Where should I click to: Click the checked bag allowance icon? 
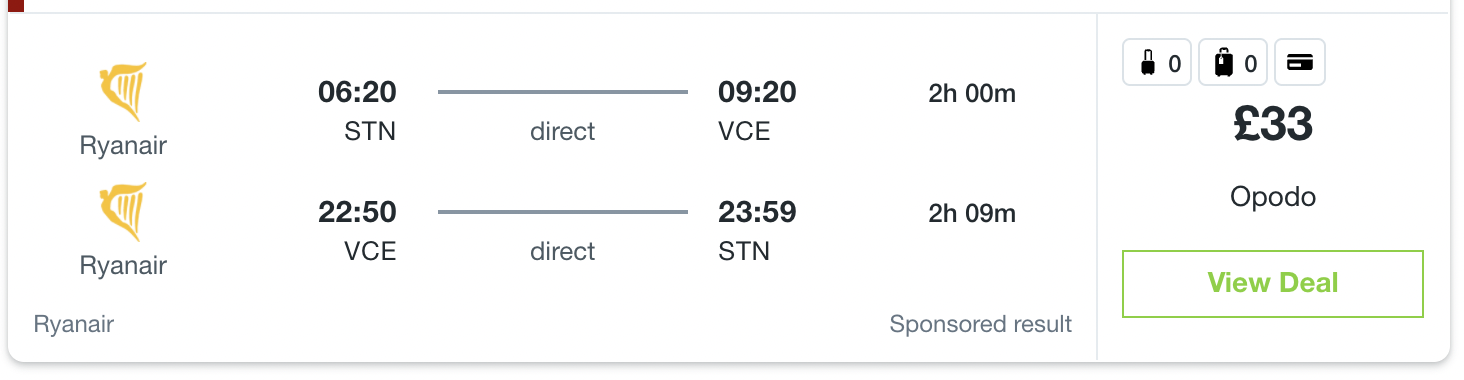(1233, 63)
